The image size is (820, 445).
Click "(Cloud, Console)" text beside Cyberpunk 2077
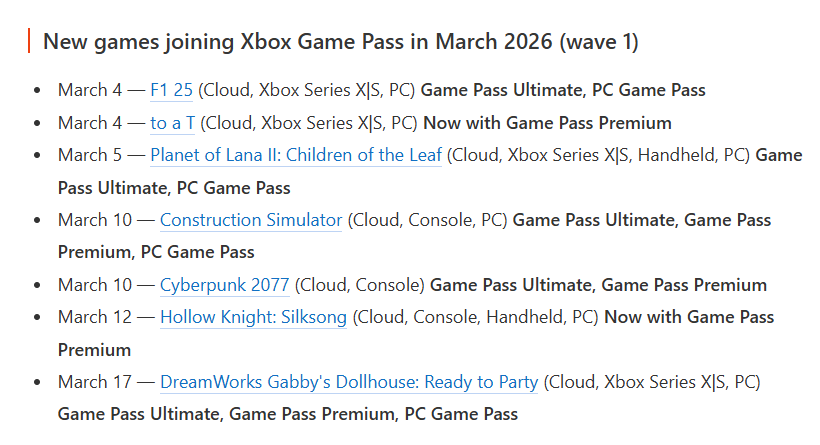(359, 285)
